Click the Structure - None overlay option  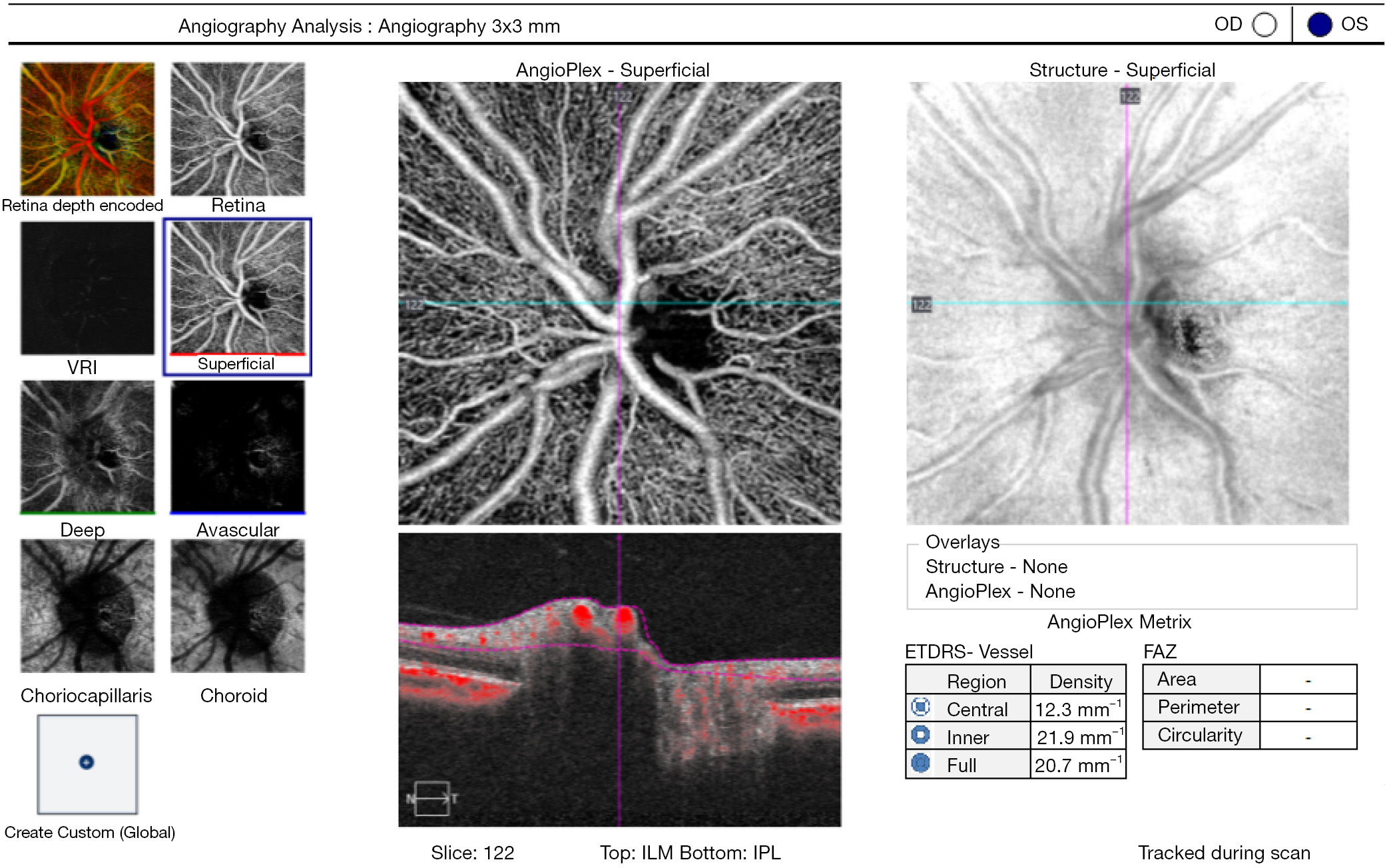click(x=996, y=567)
